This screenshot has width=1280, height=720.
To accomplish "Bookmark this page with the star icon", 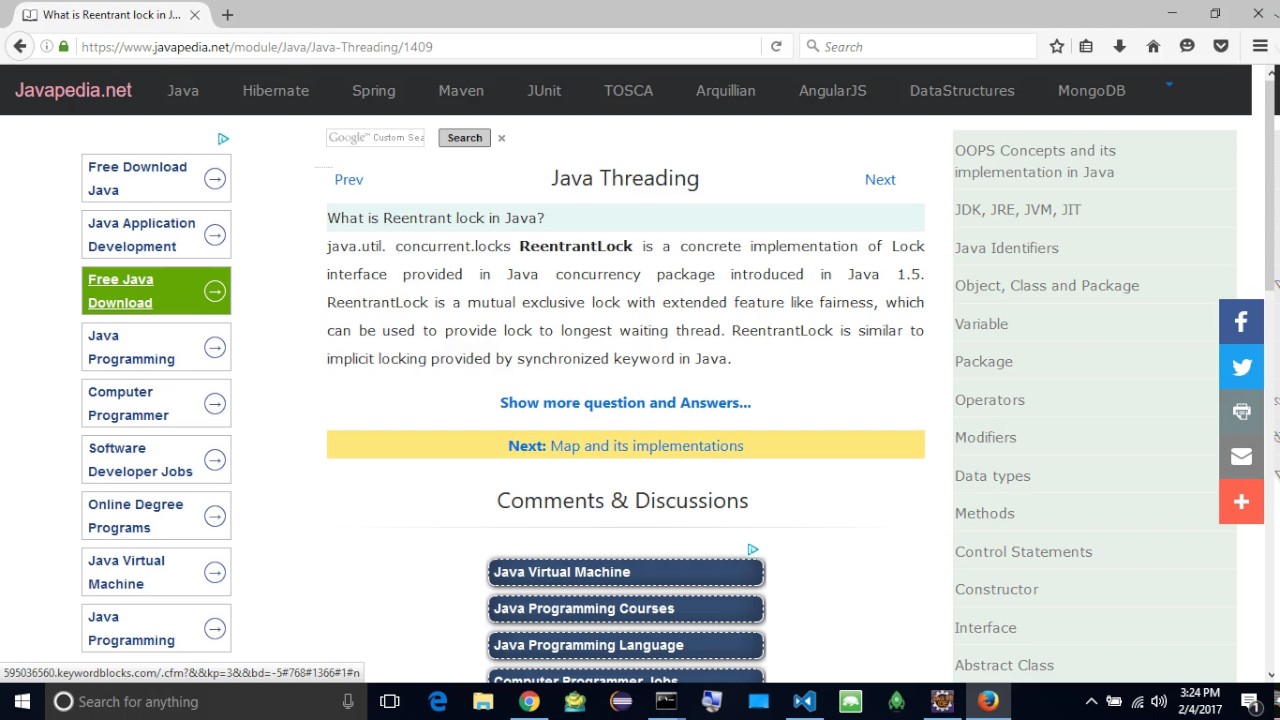I will [x=1057, y=46].
